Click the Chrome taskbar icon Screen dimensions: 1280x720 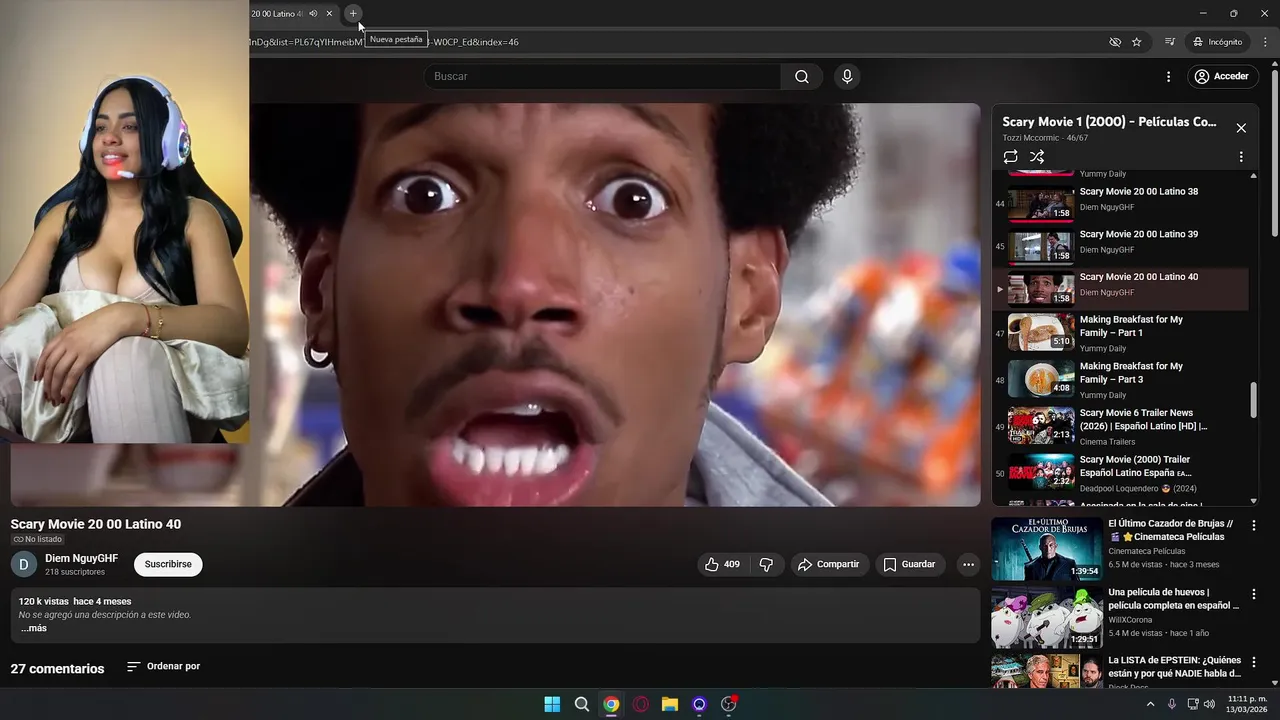[611, 704]
